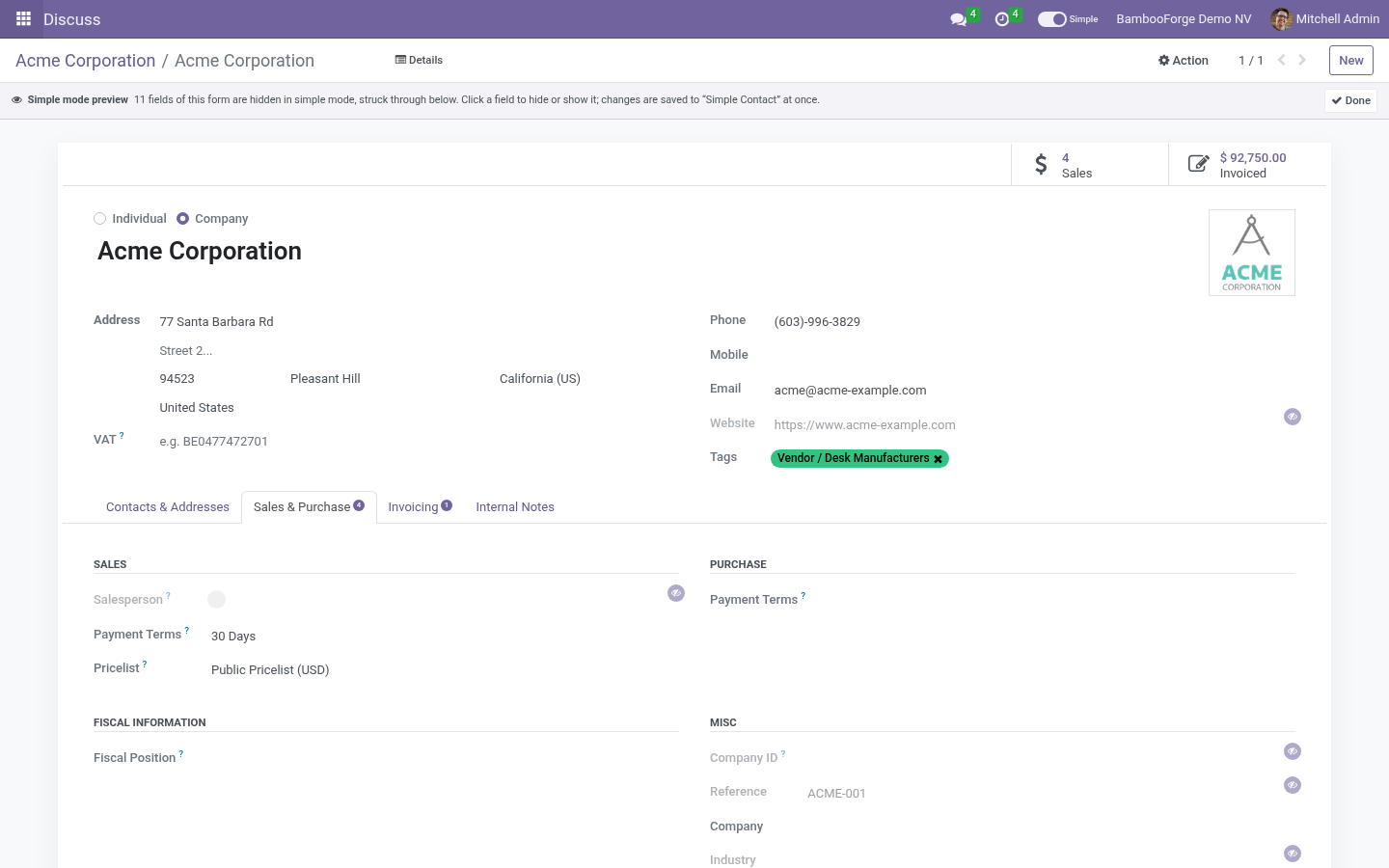Click the New button

pos(1351,60)
